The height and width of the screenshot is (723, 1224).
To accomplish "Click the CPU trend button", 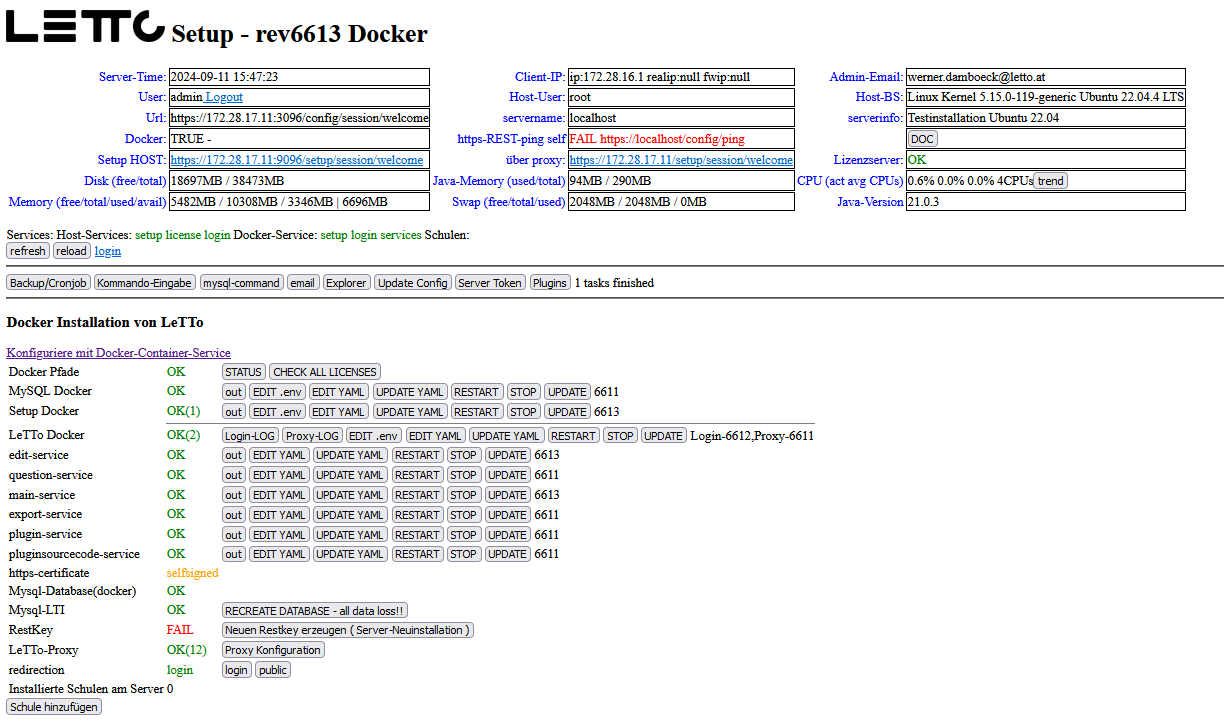I will tap(1050, 181).
